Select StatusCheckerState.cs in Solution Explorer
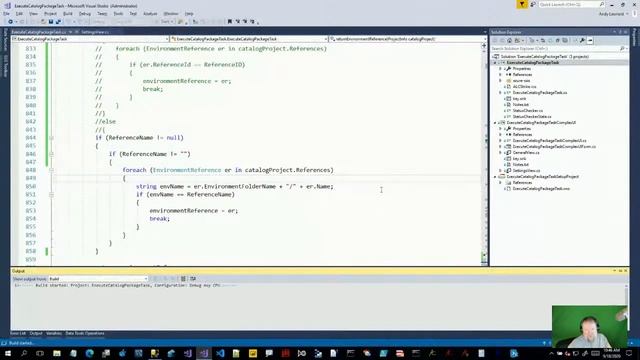640x360 pixels. click(532, 117)
